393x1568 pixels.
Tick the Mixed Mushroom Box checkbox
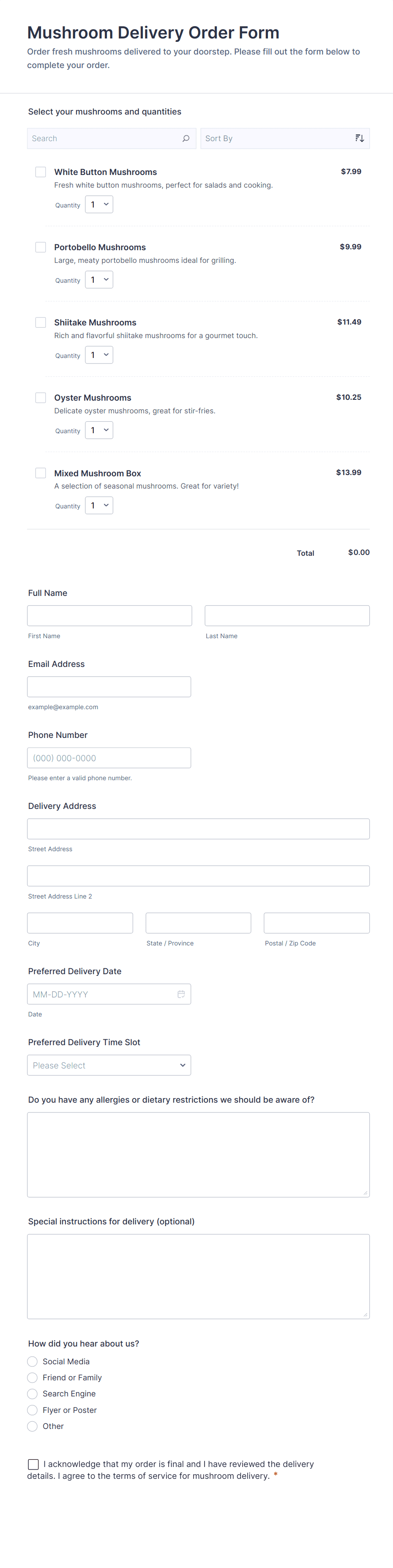pos(41,473)
